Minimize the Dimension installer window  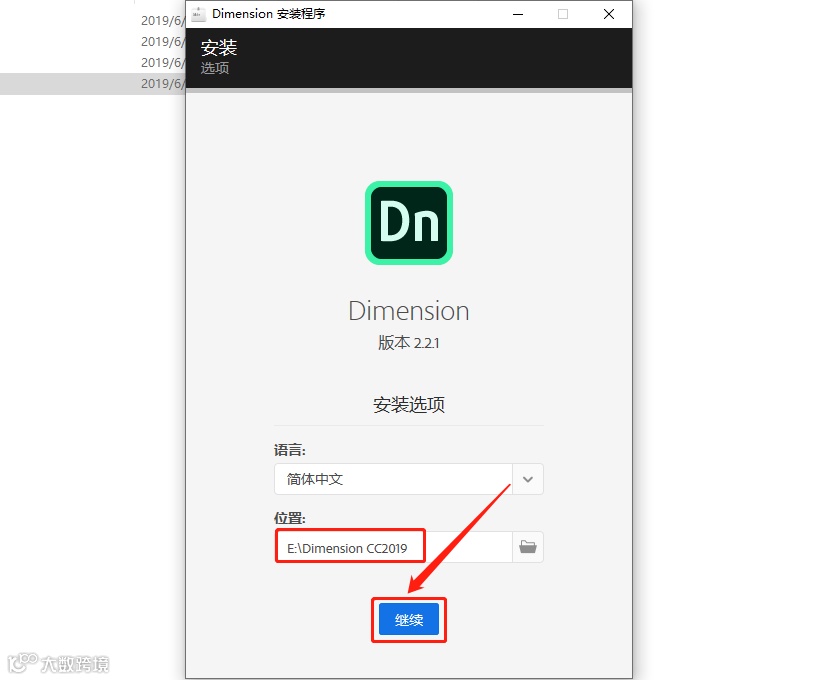[518, 14]
